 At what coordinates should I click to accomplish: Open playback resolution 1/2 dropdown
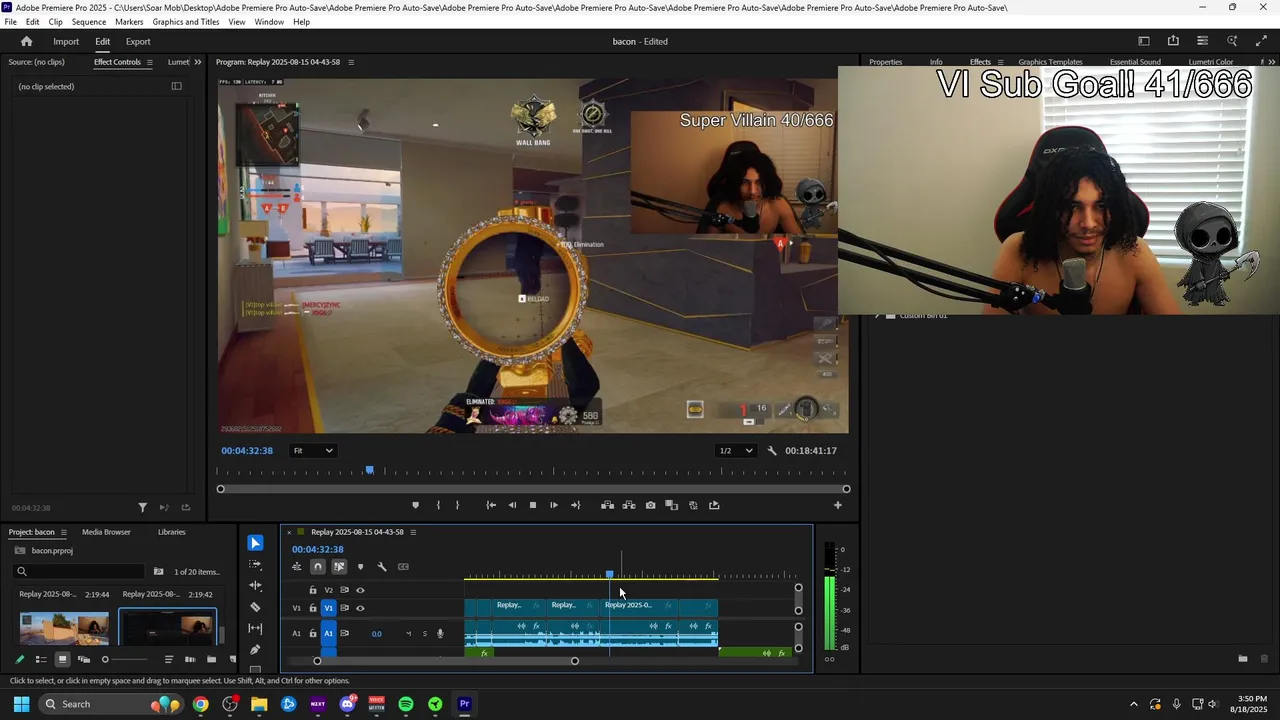pyautogui.click(x=735, y=451)
